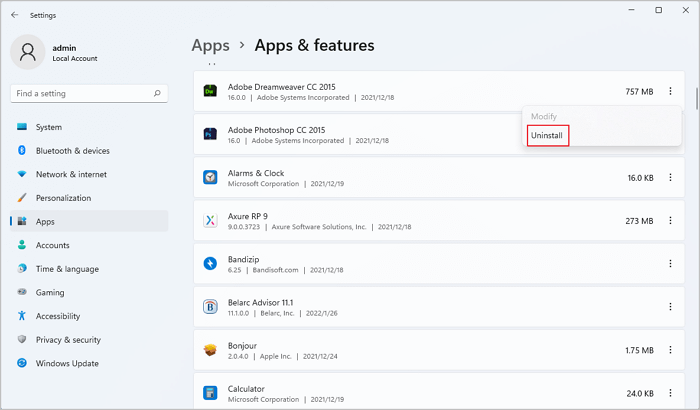Open more options for Axure RP 9

pos(670,221)
